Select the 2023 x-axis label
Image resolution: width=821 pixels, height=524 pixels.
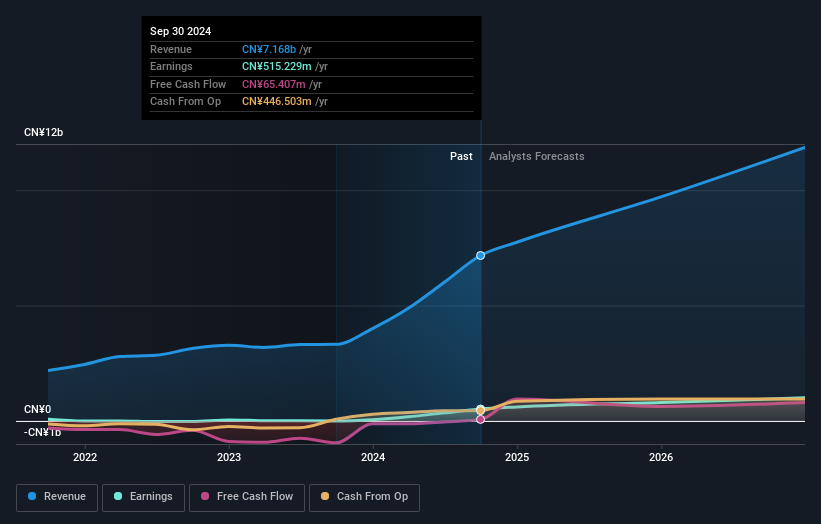229,457
